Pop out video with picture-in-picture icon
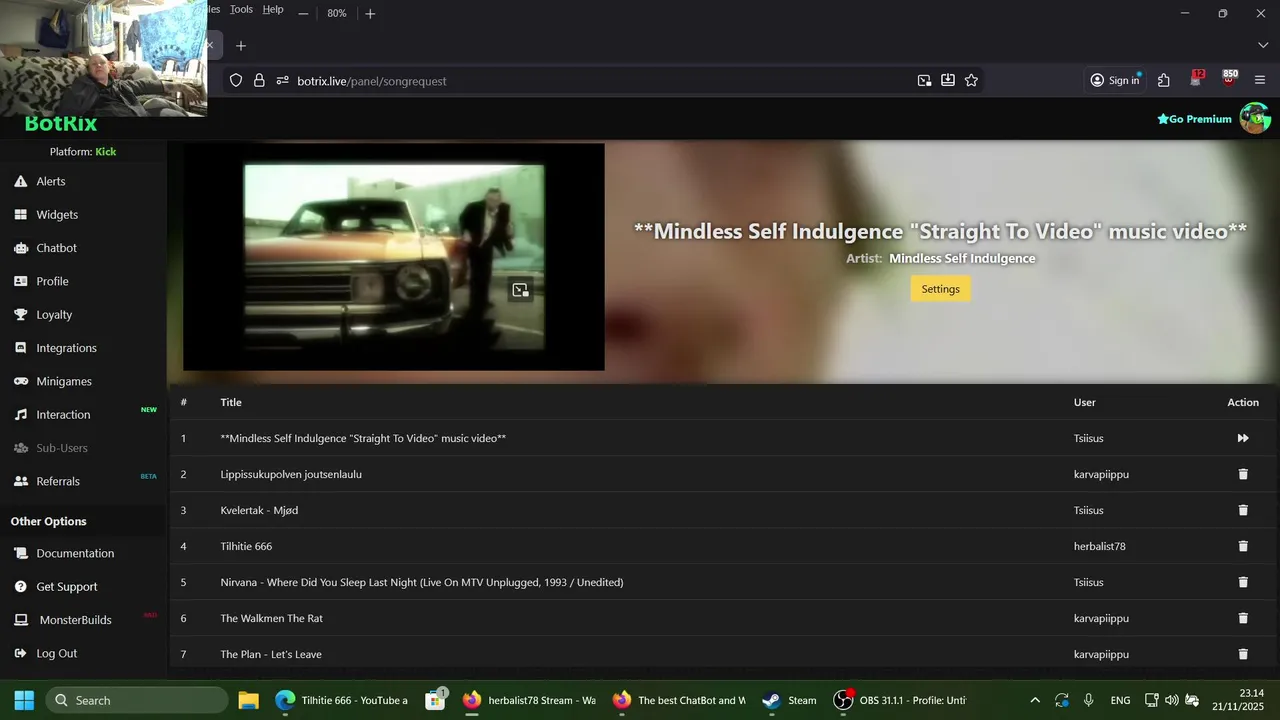1280x720 pixels. (520, 290)
